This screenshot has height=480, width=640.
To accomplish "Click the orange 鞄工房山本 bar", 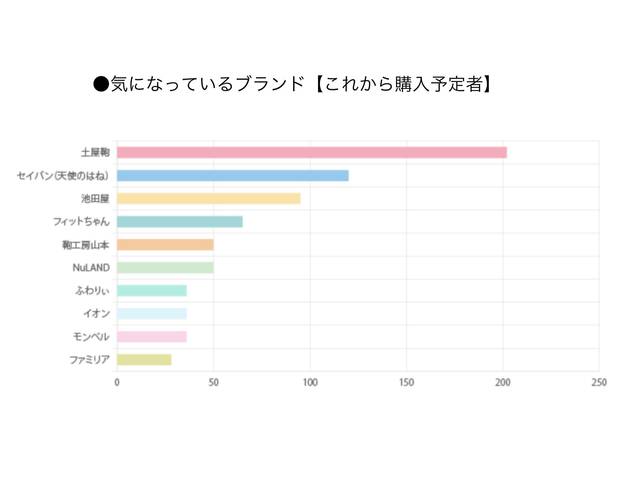I will pos(165,244).
